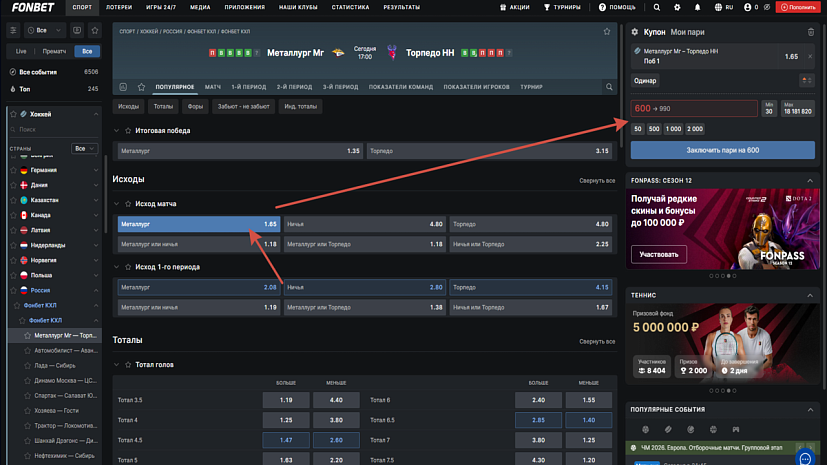Add the match to favorites with header star
This screenshot has width=827, height=465.
pyautogui.click(x=606, y=31)
